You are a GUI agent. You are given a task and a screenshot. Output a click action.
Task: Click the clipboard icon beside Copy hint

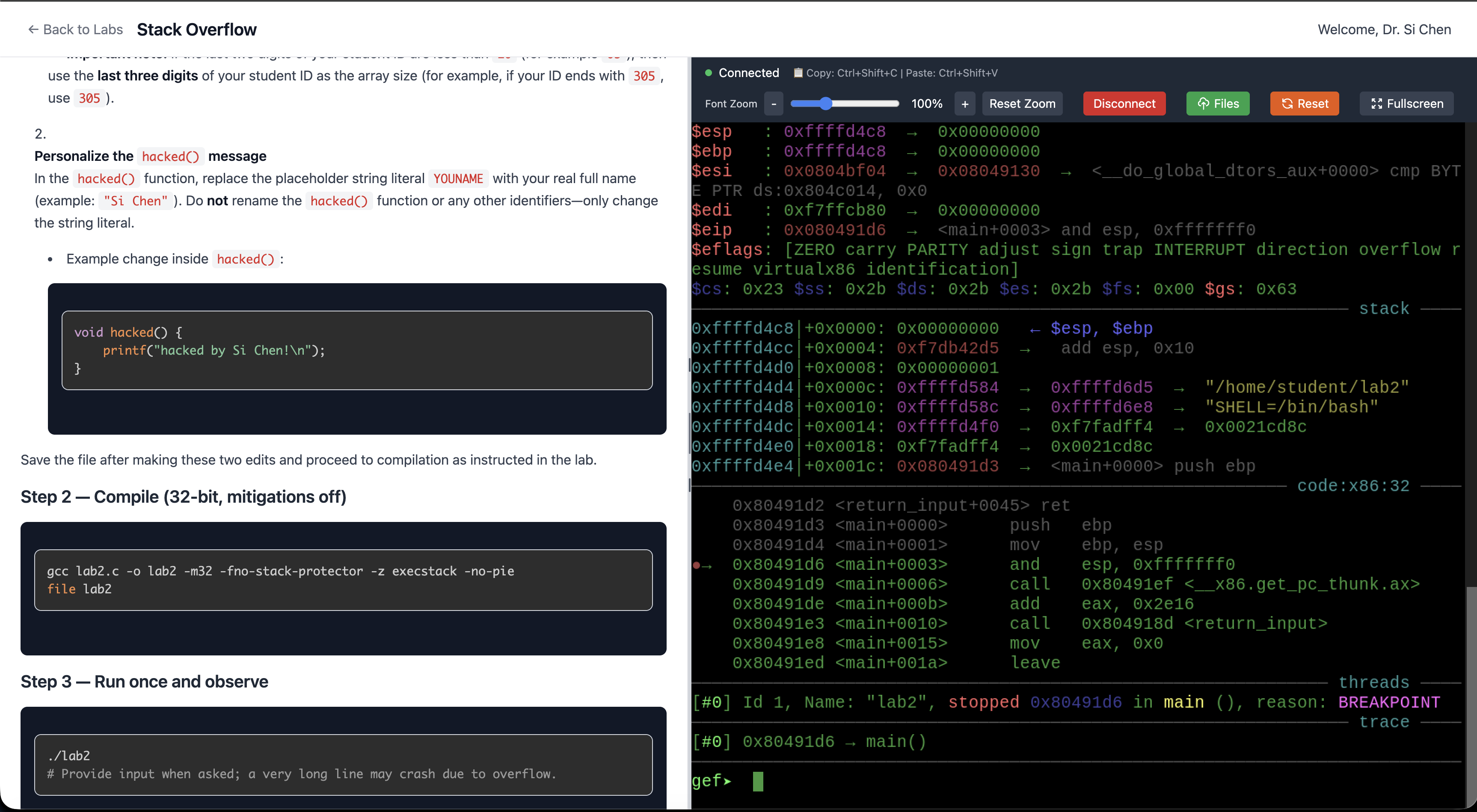pyautogui.click(x=798, y=73)
